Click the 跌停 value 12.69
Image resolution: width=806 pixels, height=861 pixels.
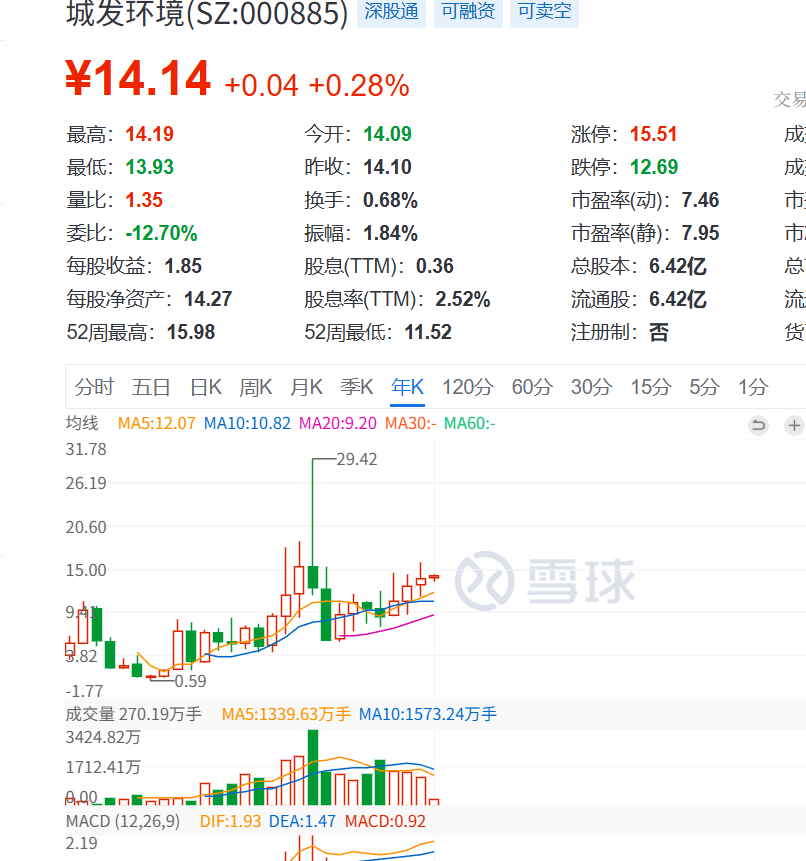654,167
